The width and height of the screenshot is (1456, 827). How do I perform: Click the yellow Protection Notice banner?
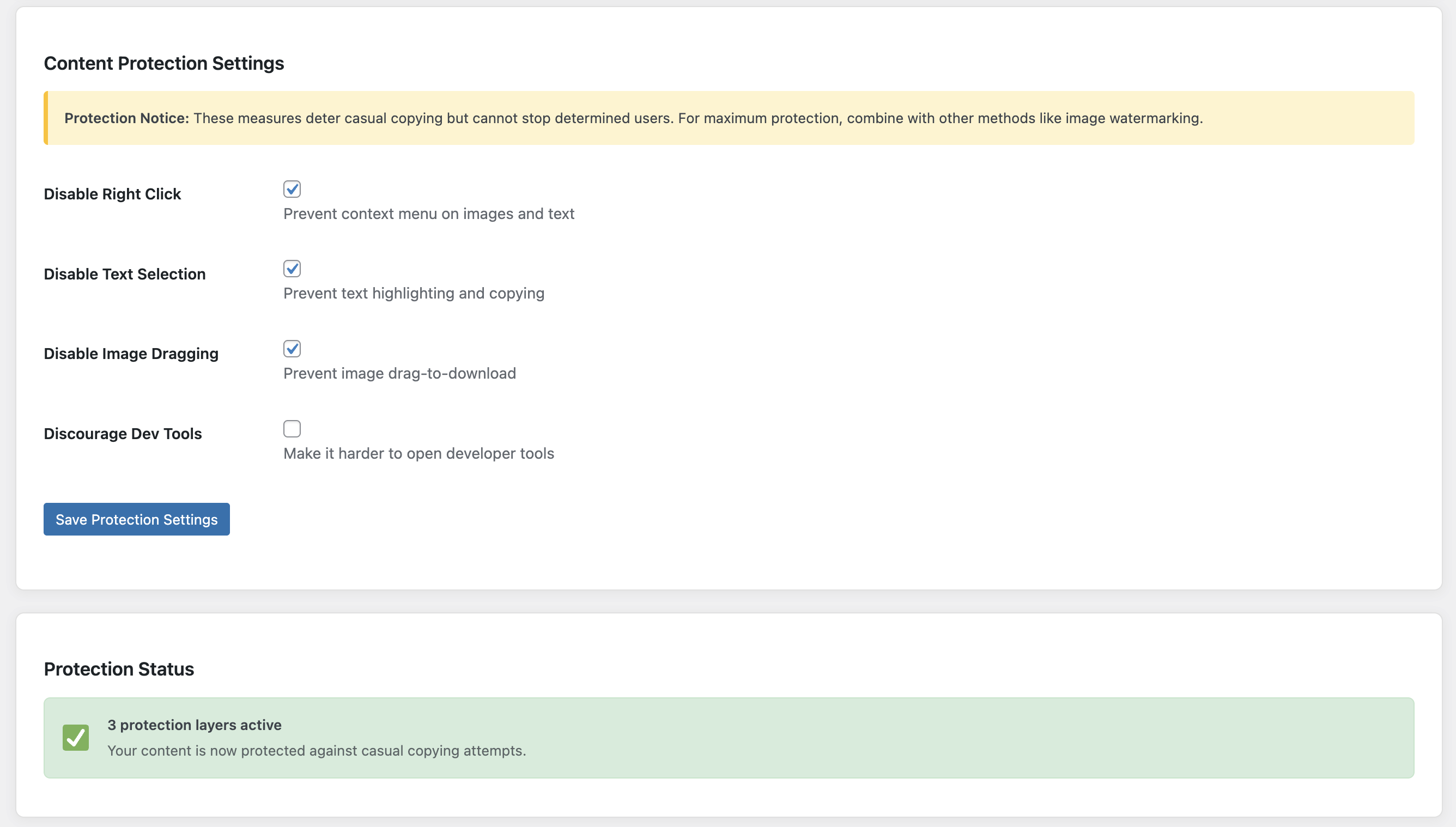pyautogui.click(x=727, y=118)
